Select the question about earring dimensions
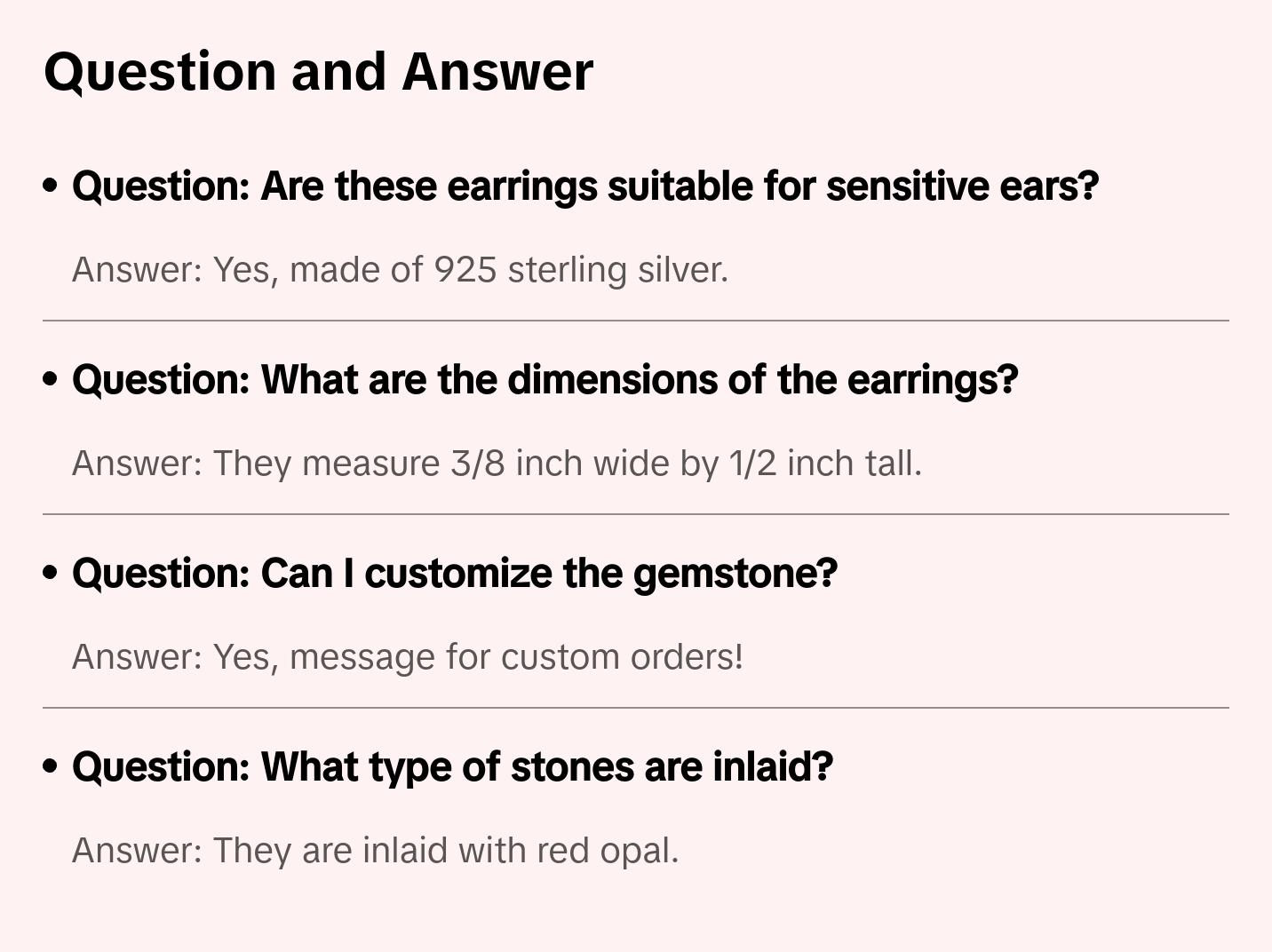Screen dimensions: 1272x952 click(x=545, y=380)
